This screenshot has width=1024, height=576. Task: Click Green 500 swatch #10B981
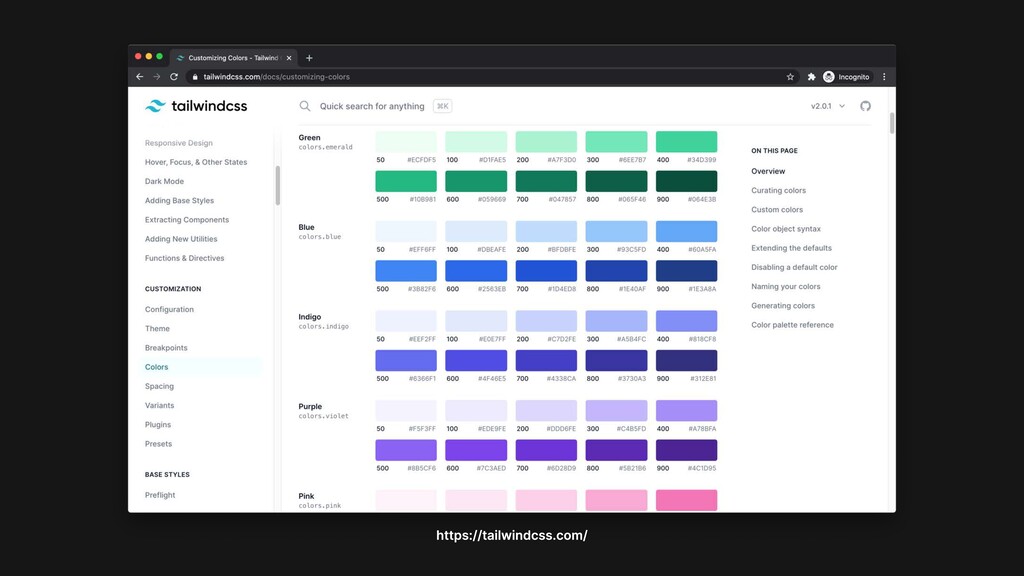(x=406, y=181)
